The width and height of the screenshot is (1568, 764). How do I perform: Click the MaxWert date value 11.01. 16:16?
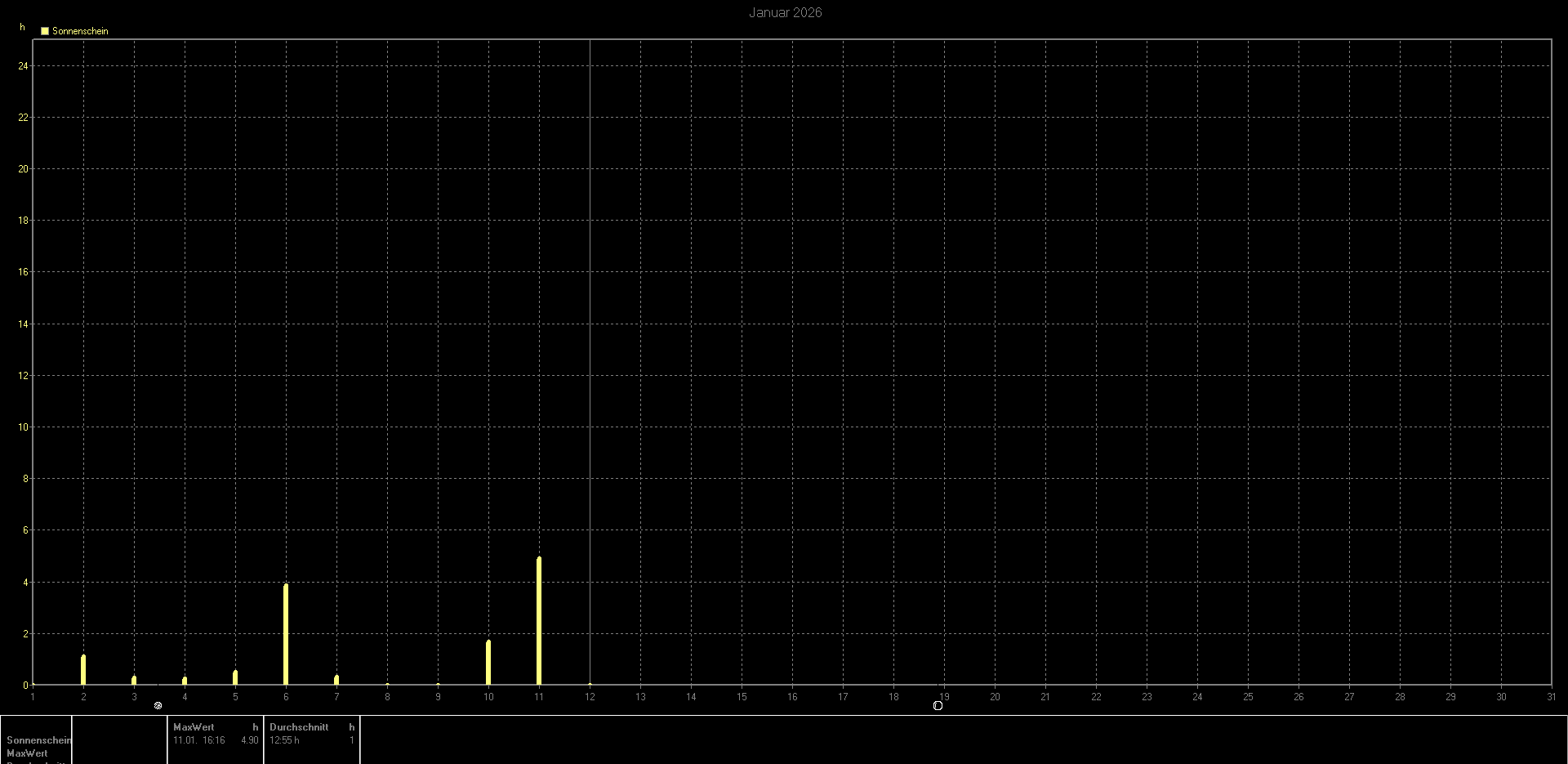(199, 740)
